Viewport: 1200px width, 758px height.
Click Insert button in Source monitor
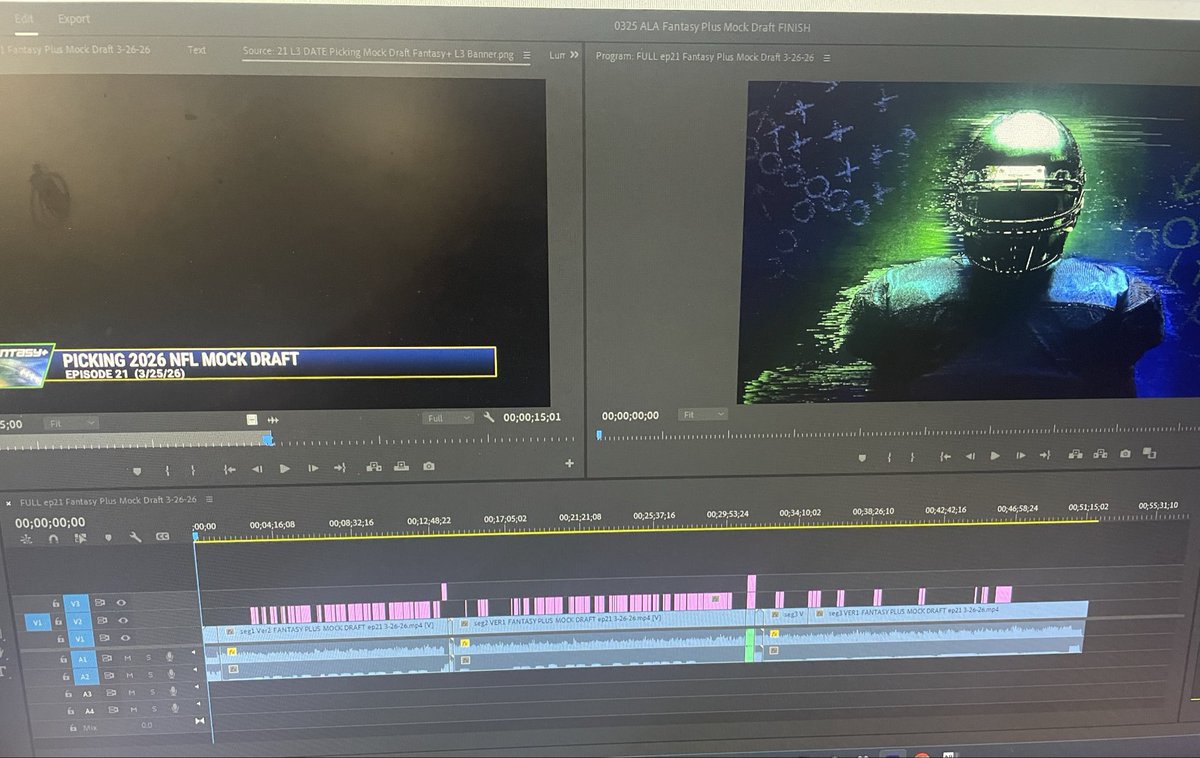[375, 466]
